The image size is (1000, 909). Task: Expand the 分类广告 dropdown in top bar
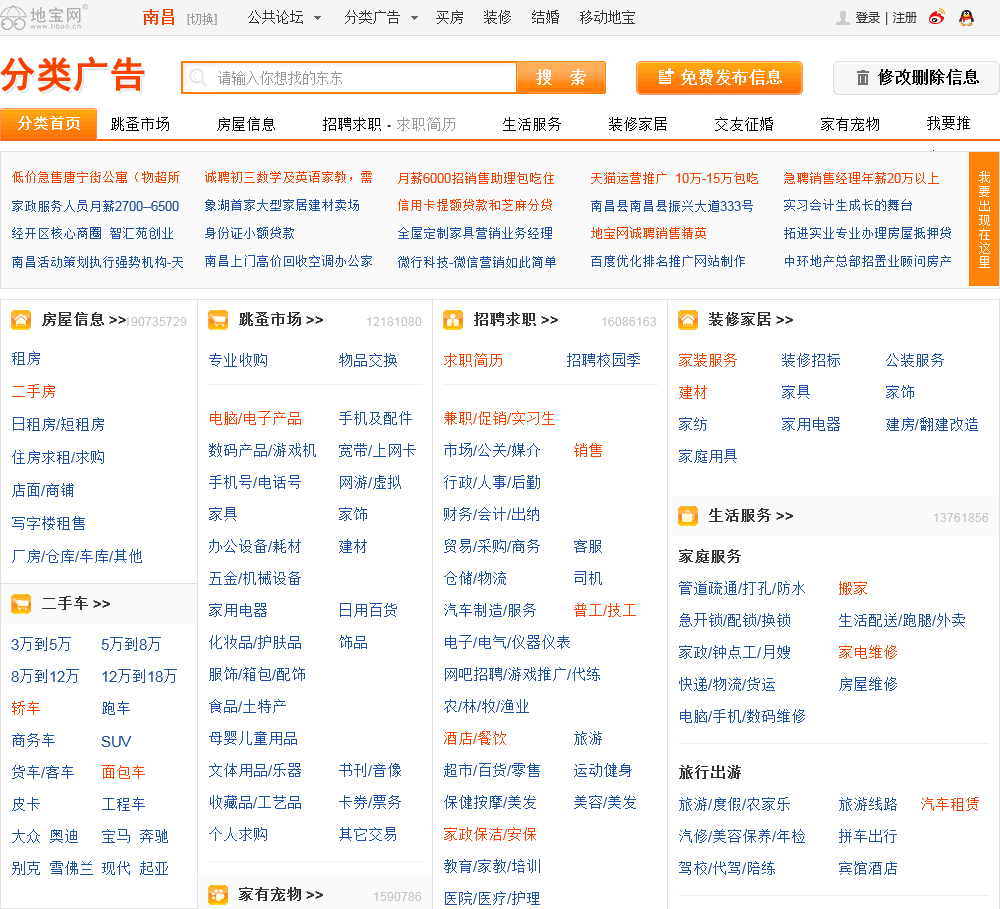pos(381,18)
